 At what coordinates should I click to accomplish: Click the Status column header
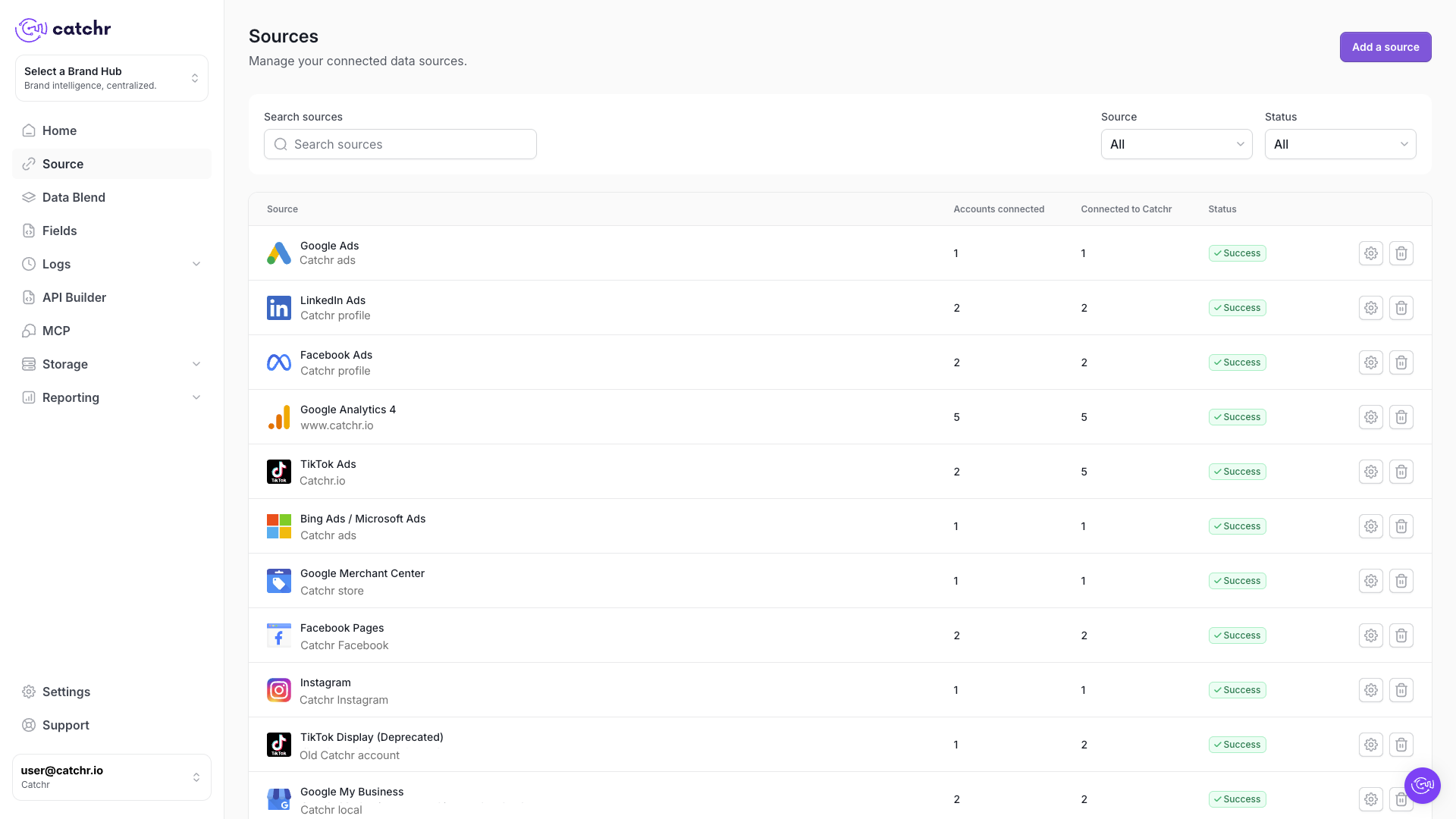click(1222, 209)
